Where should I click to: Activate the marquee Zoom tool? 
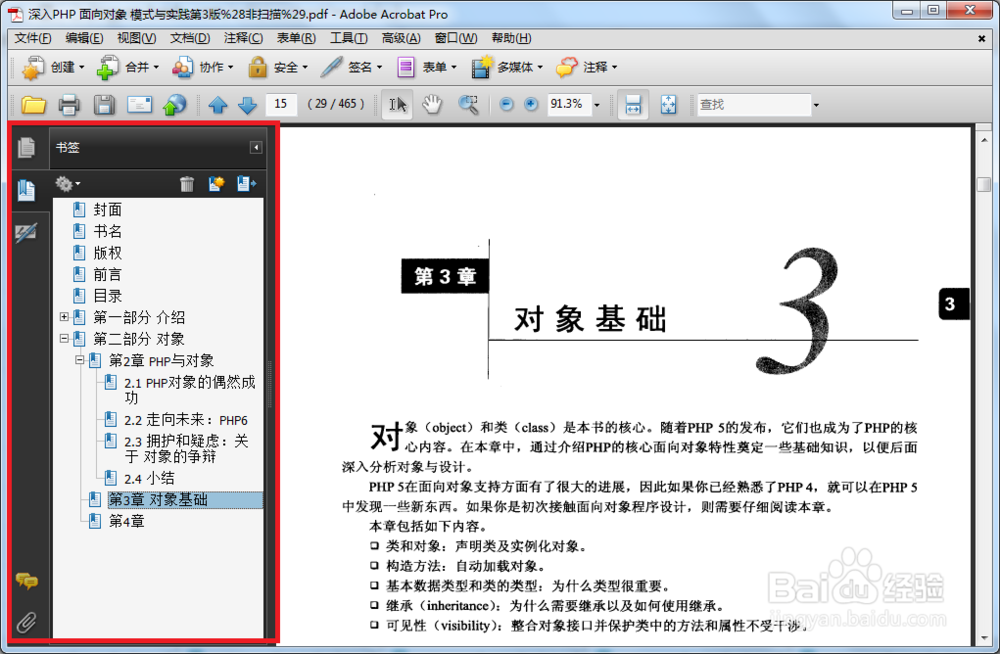point(468,104)
